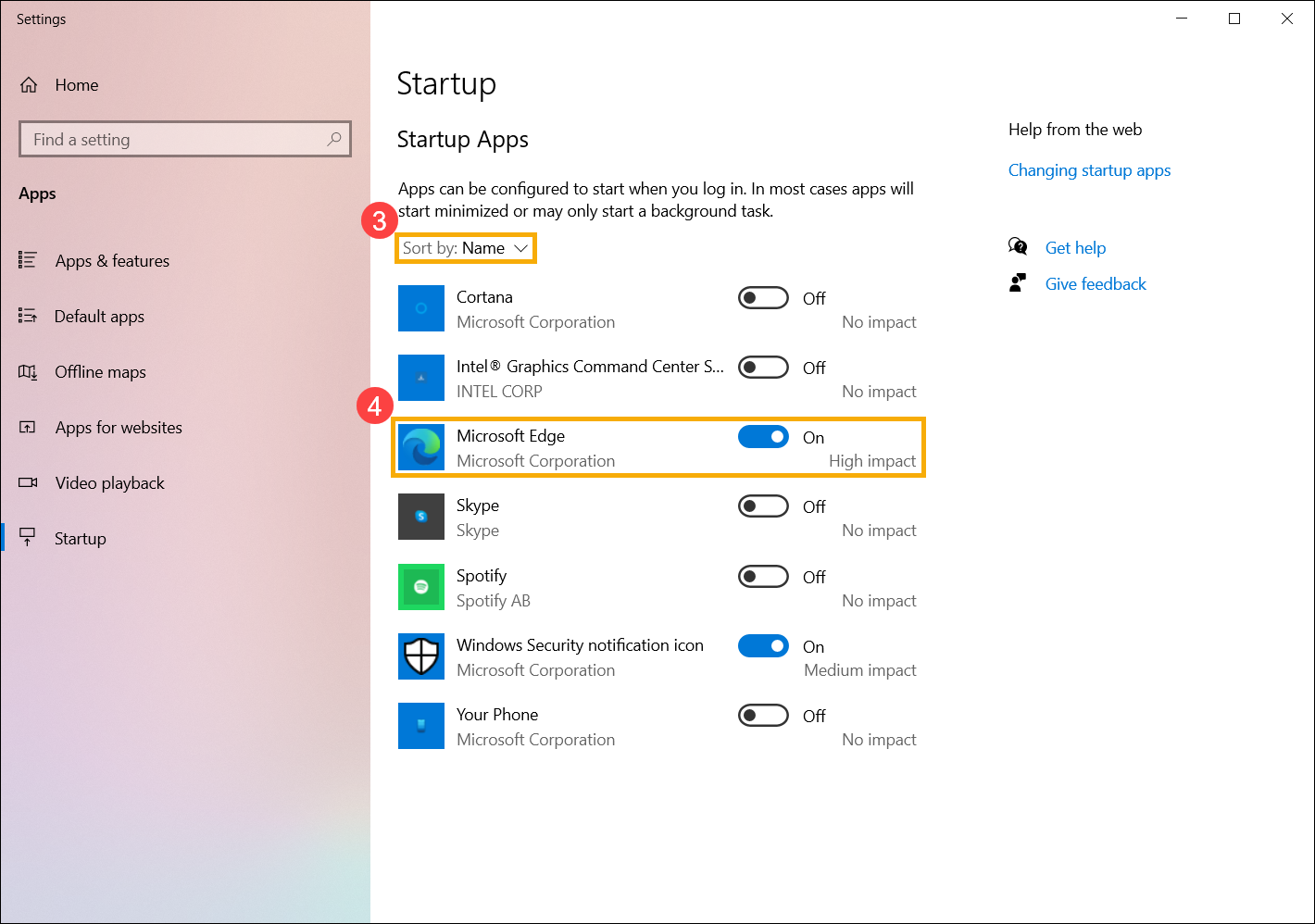This screenshot has width=1315, height=924.
Task: Click the Get help link
Action: point(1075,248)
